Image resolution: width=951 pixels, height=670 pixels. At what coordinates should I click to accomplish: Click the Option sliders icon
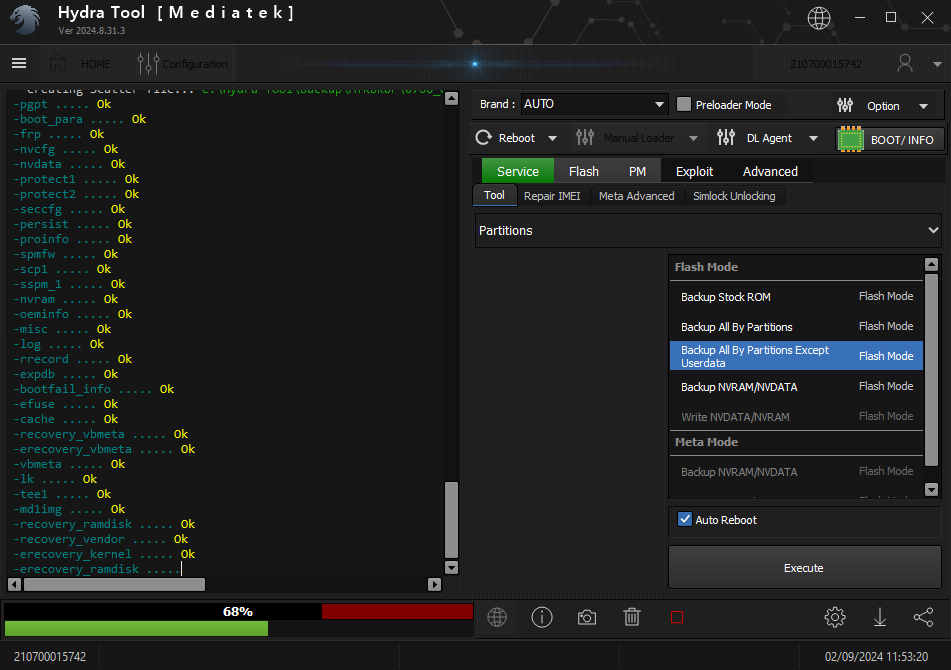tap(845, 106)
